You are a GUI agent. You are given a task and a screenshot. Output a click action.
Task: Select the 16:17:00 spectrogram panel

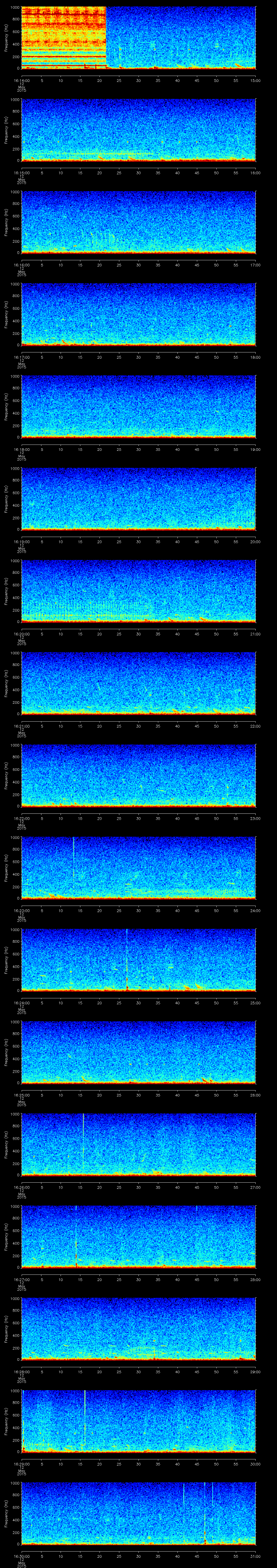point(138,314)
